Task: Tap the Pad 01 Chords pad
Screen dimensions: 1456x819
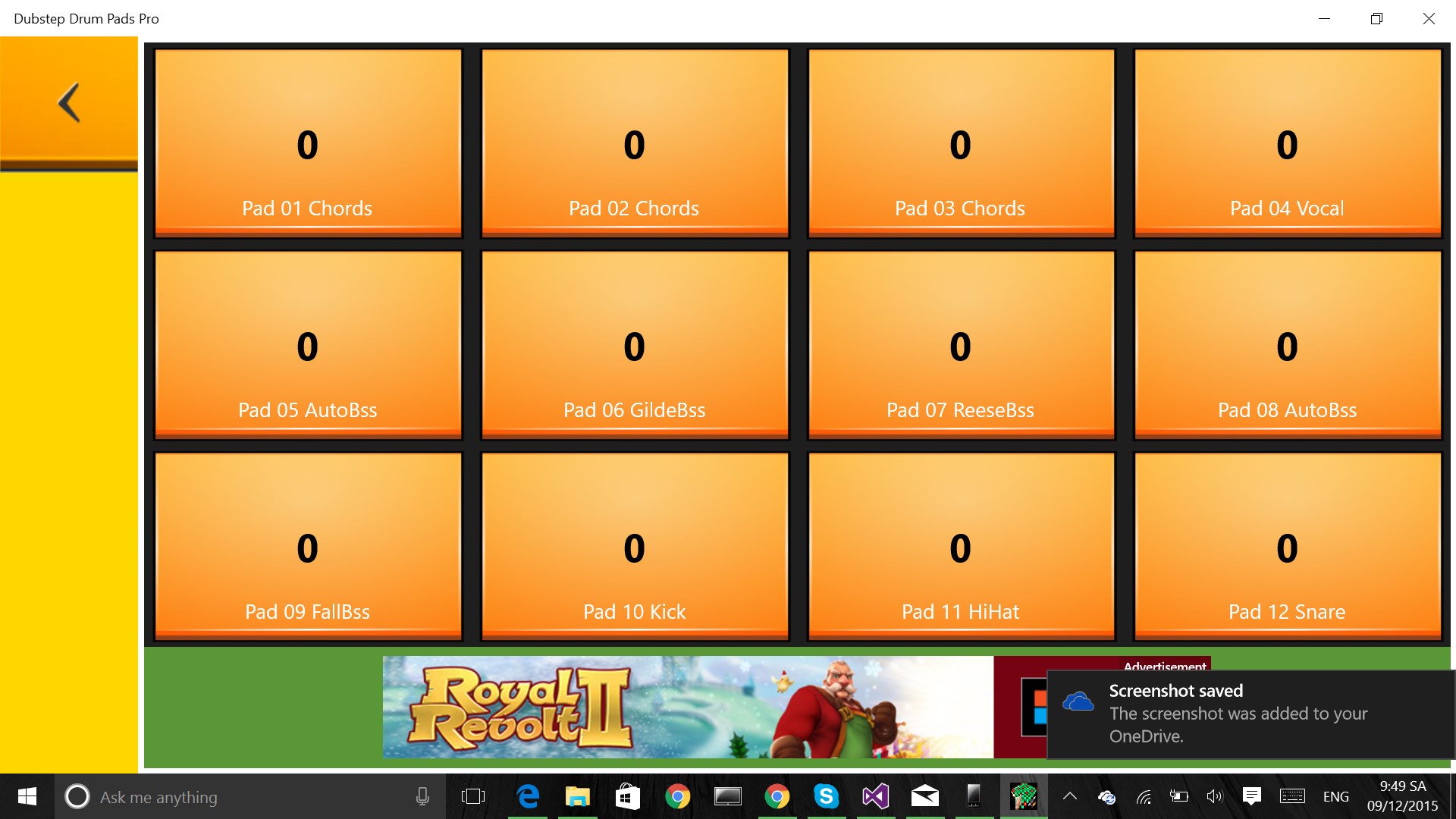Action: 307,144
